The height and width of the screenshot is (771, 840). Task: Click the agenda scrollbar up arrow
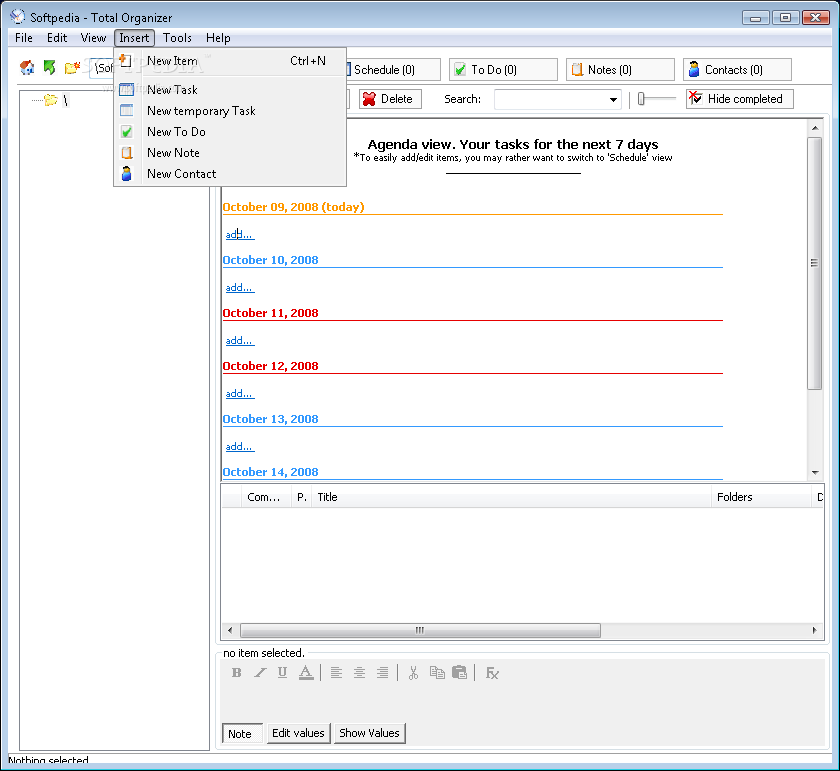(x=815, y=128)
